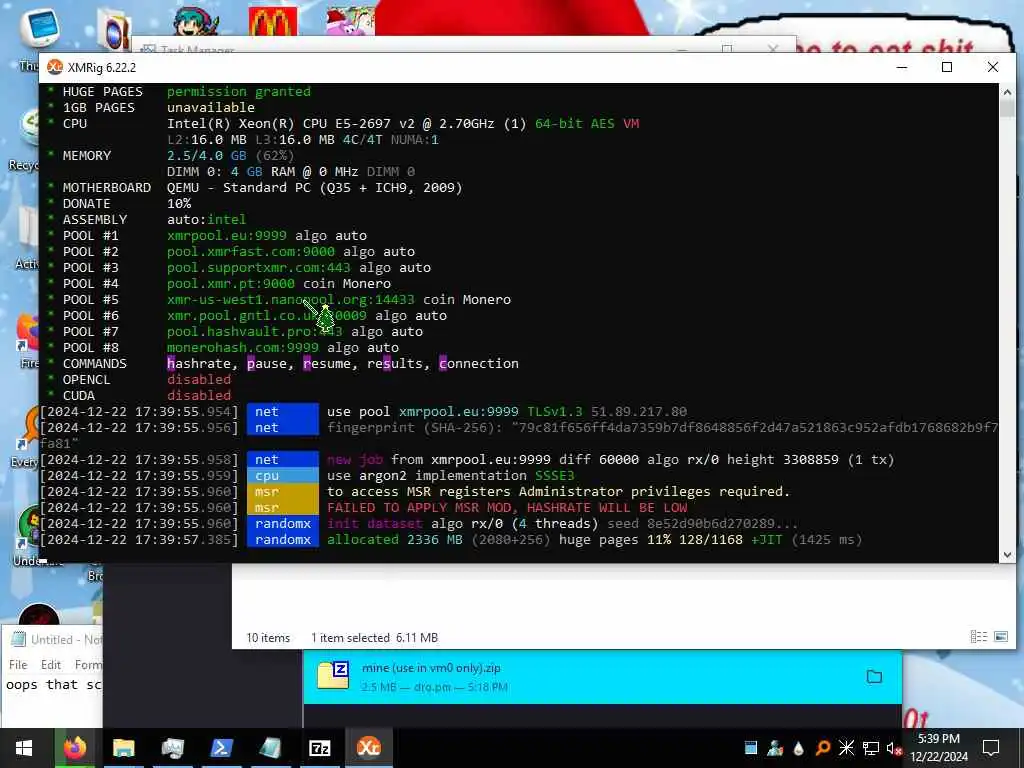Open Notepad Edit menu
Viewport: 1024px width, 768px height.
(50, 665)
